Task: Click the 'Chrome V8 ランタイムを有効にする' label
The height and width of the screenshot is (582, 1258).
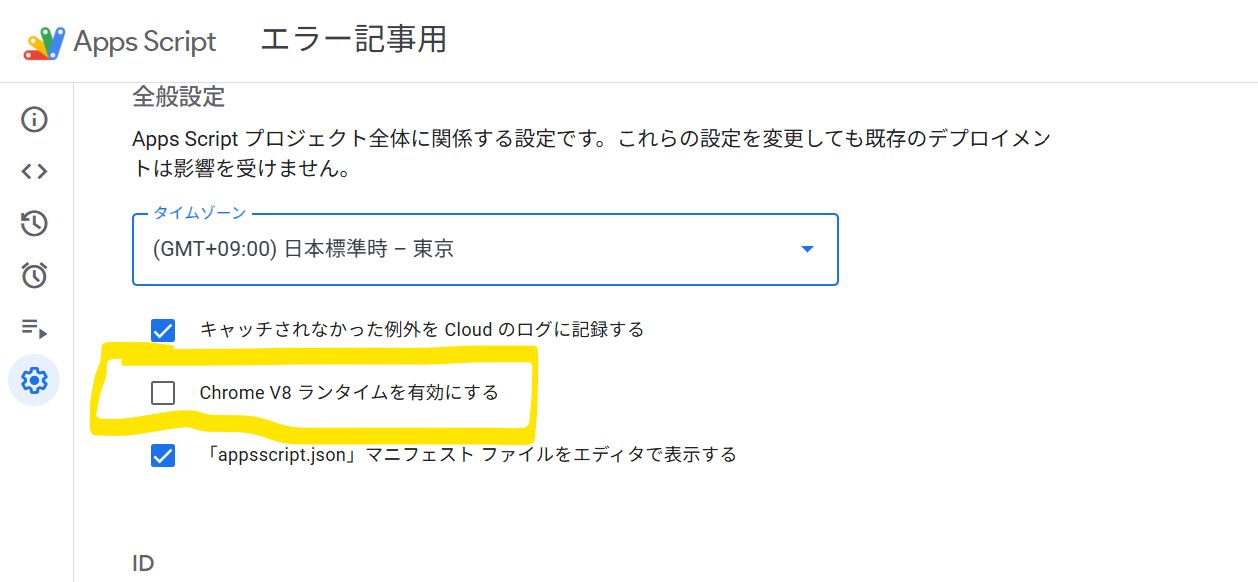Action: tap(349, 393)
